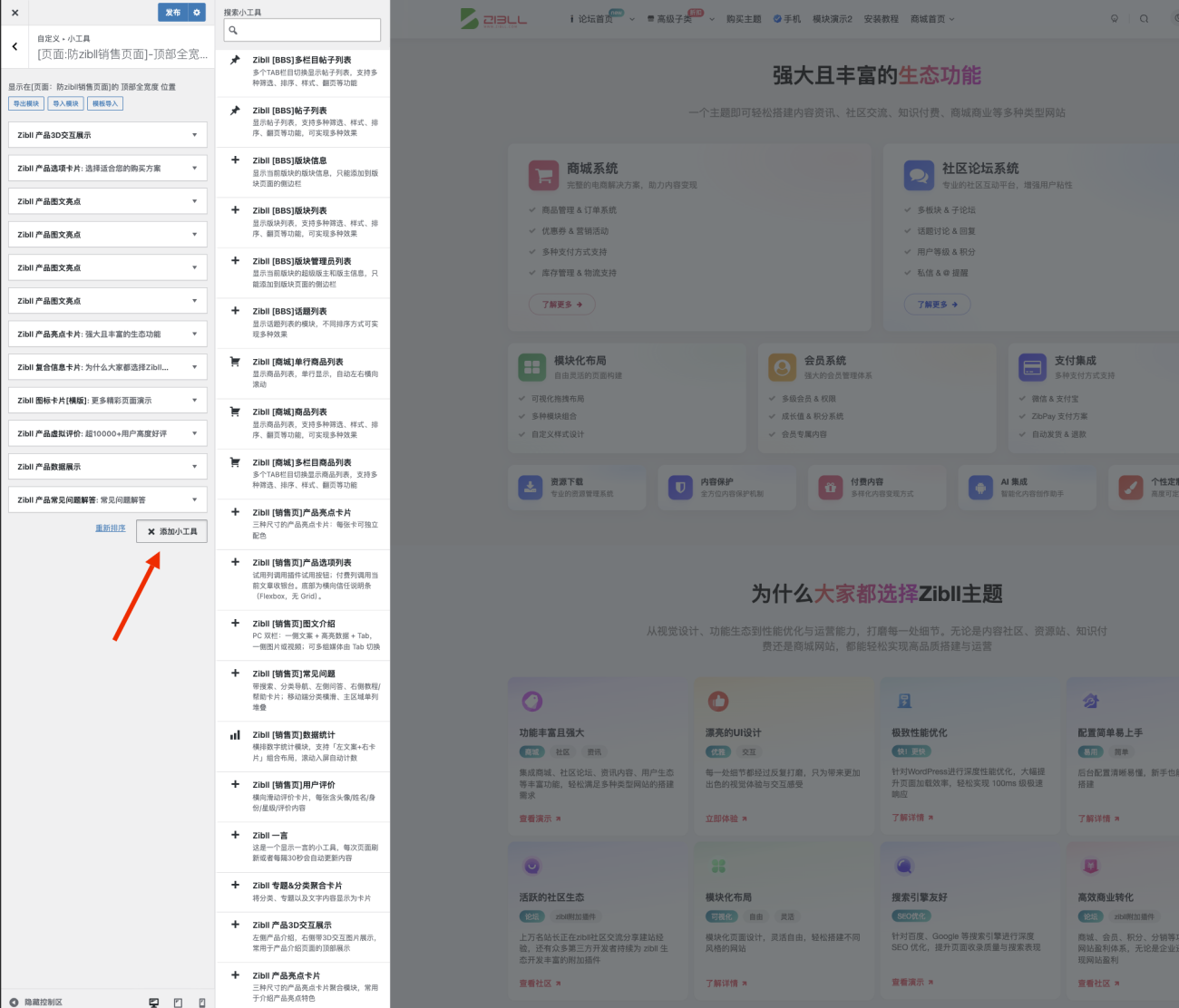The width and height of the screenshot is (1179, 1008).
Task: Click cart icon of Zibll [商城]商品列表
Action: pos(235,411)
